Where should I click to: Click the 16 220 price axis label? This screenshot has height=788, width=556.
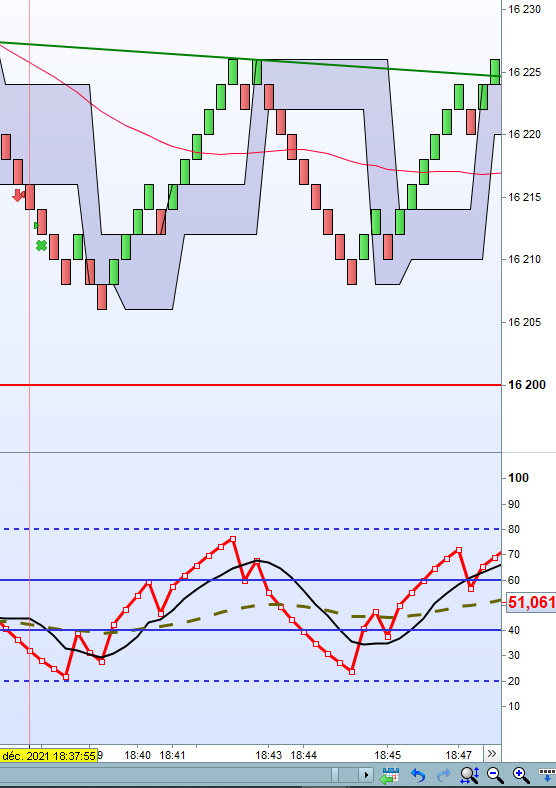(524, 134)
